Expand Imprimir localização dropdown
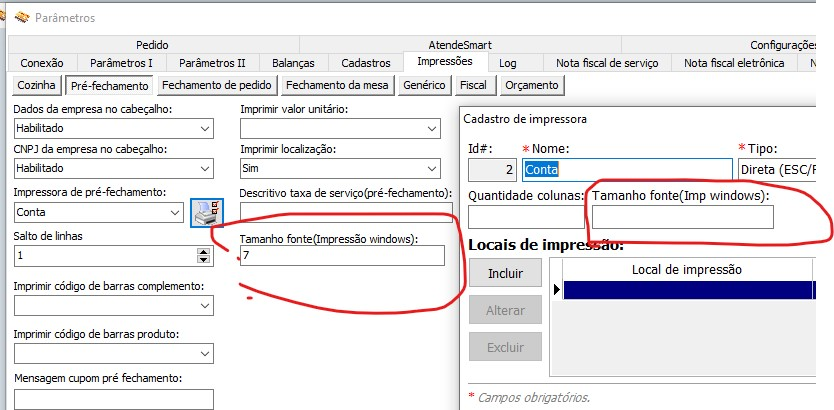Image resolution: width=834 pixels, height=410 pixels. 432,169
